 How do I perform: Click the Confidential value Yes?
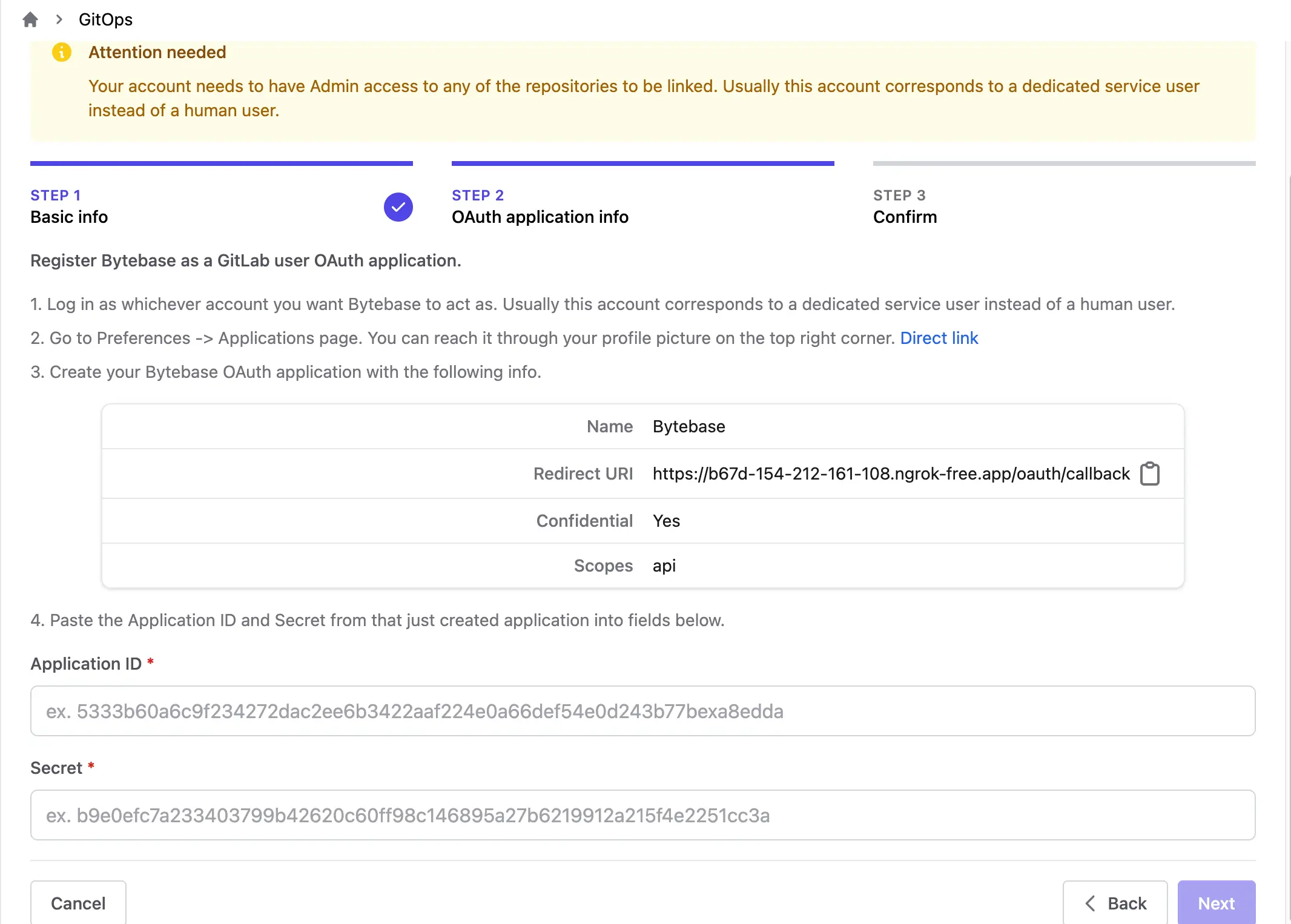pos(666,521)
